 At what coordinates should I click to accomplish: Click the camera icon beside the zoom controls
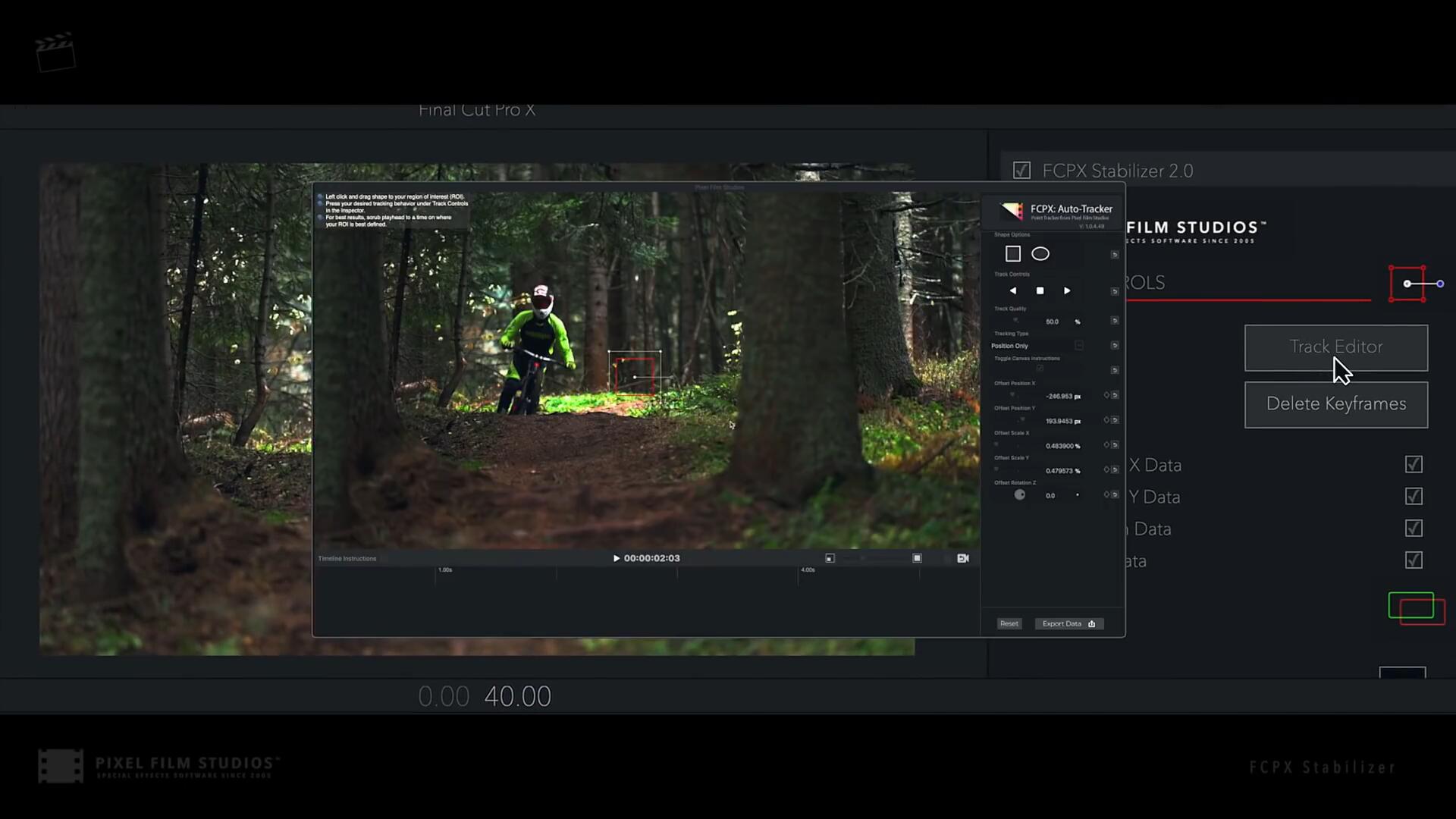coord(963,558)
